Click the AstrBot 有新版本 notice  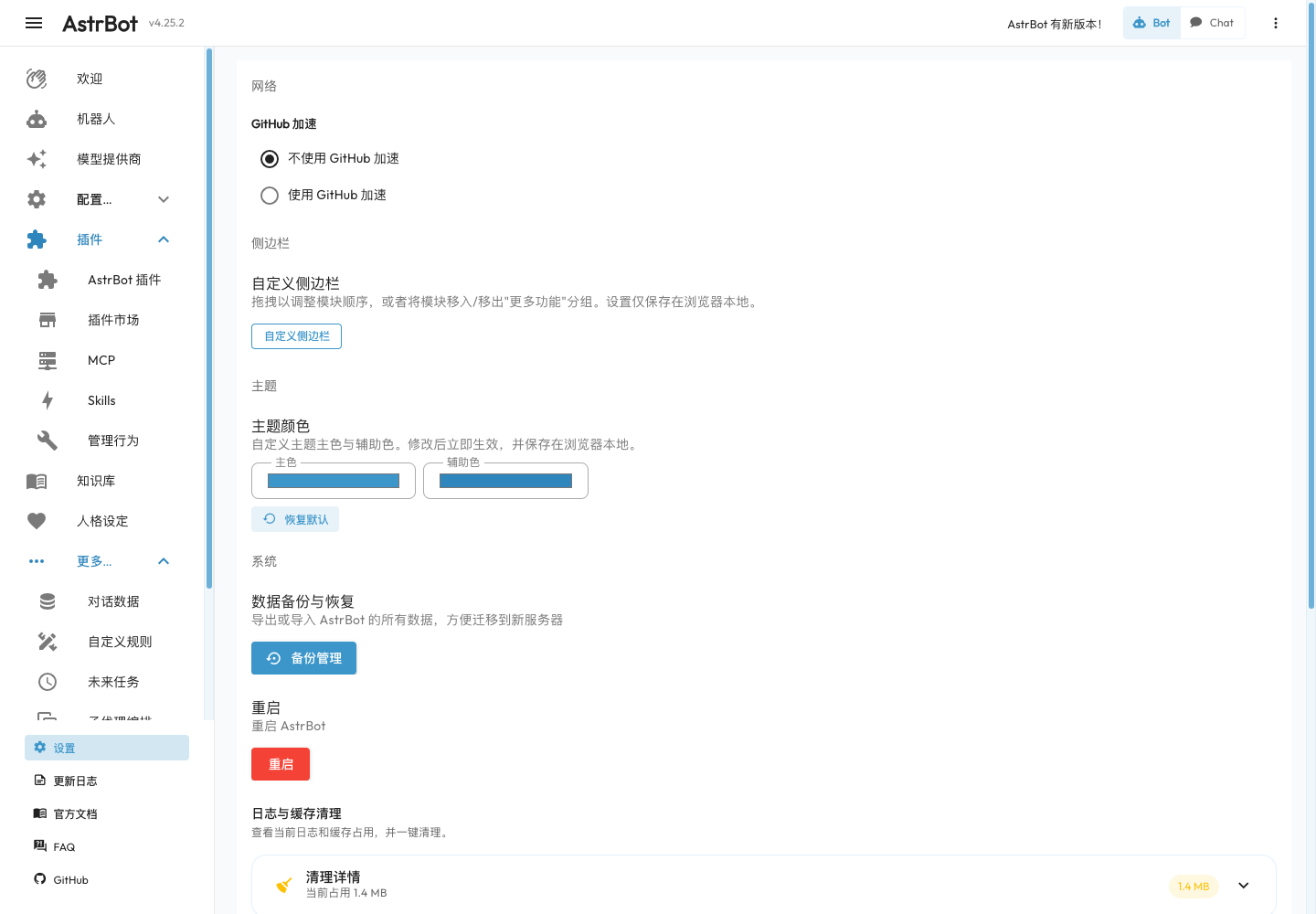pyautogui.click(x=1055, y=24)
